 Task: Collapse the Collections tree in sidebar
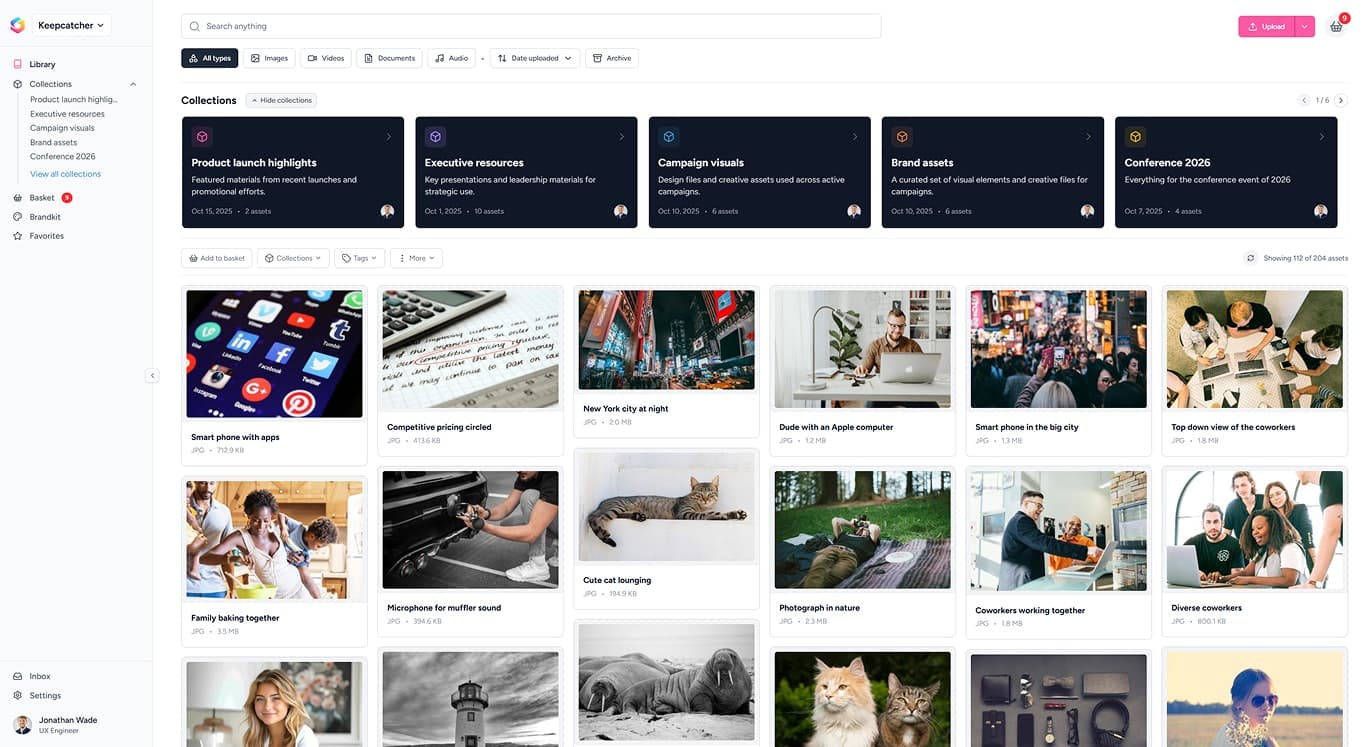[x=133, y=84]
